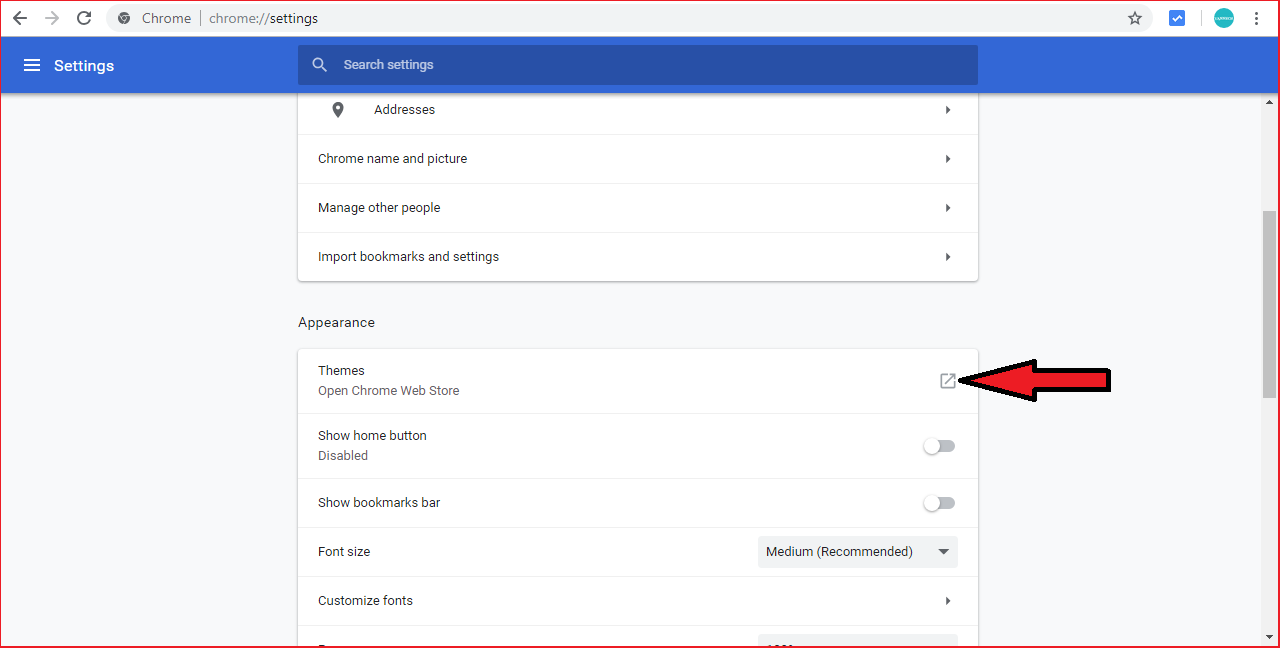Navigate back with the back arrow
This screenshot has width=1280, height=648.
(20, 18)
